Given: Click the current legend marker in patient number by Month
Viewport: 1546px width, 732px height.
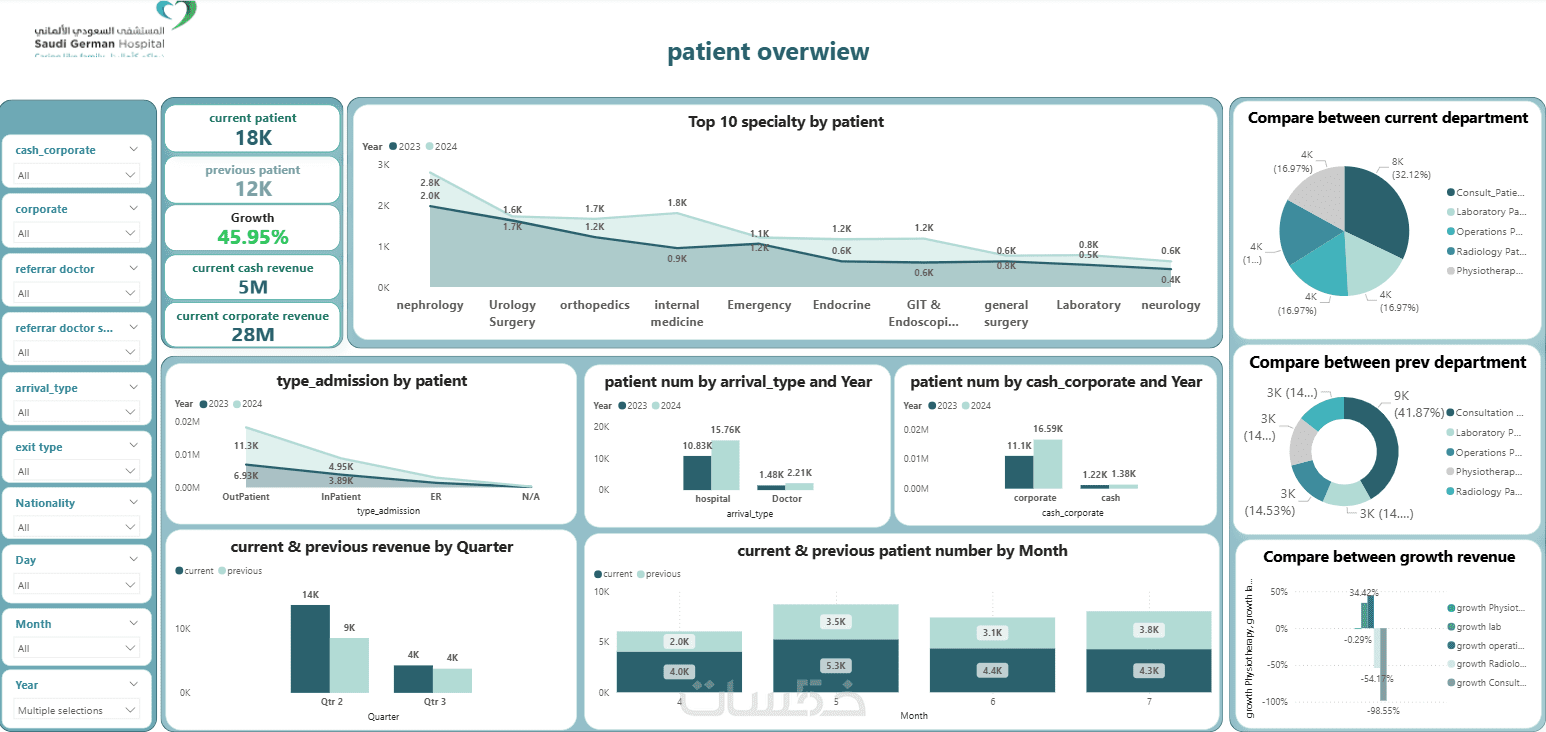Looking at the screenshot, I should 598,574.
